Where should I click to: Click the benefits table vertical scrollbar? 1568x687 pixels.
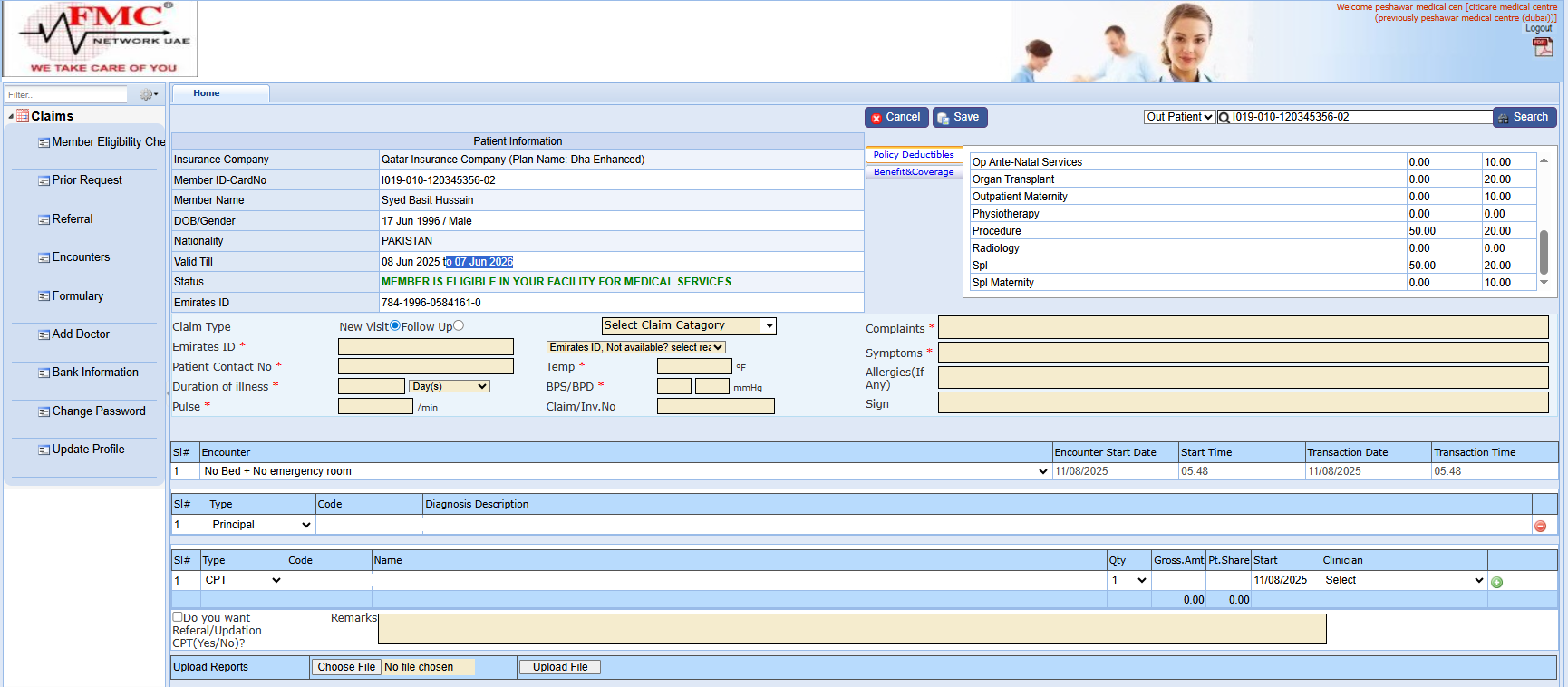1544,252
